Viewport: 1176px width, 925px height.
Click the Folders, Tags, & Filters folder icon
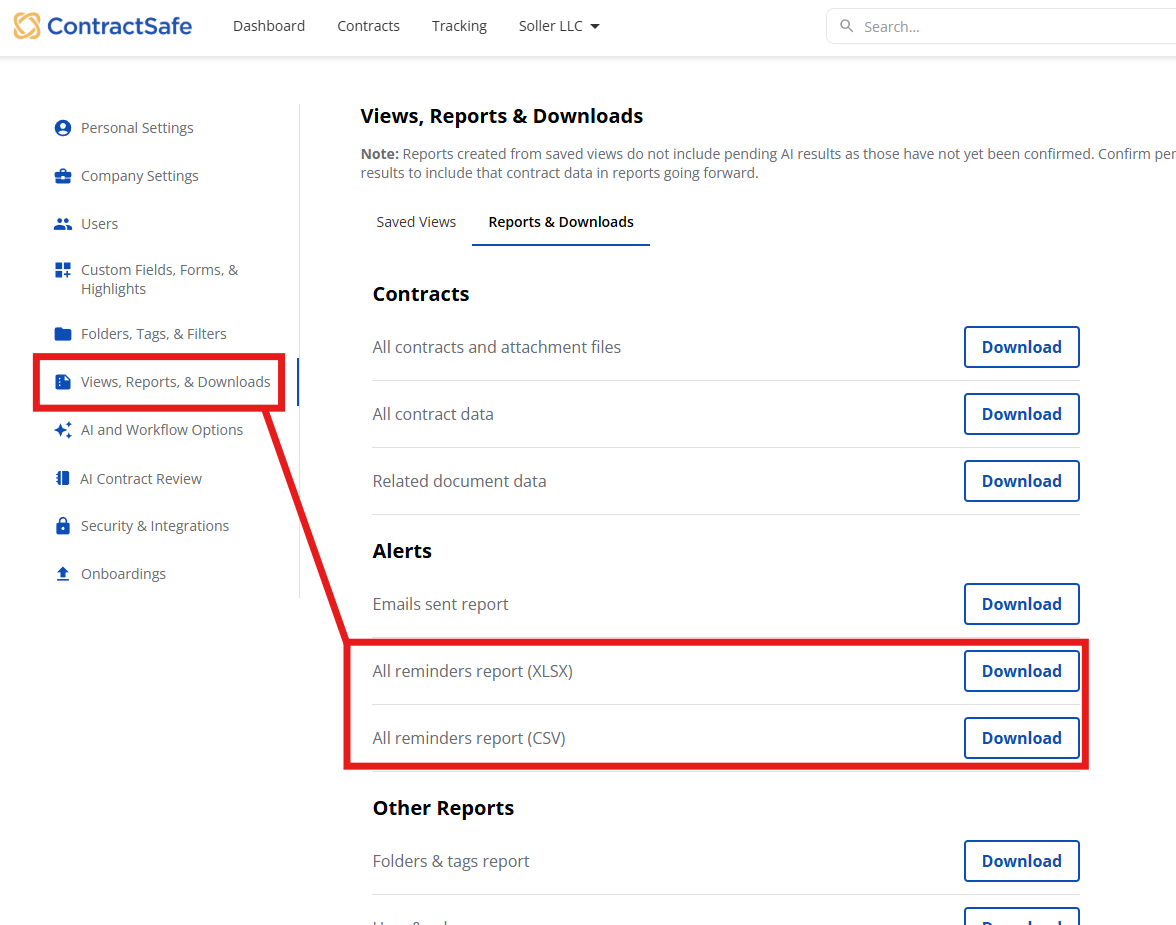pos(63,334)
